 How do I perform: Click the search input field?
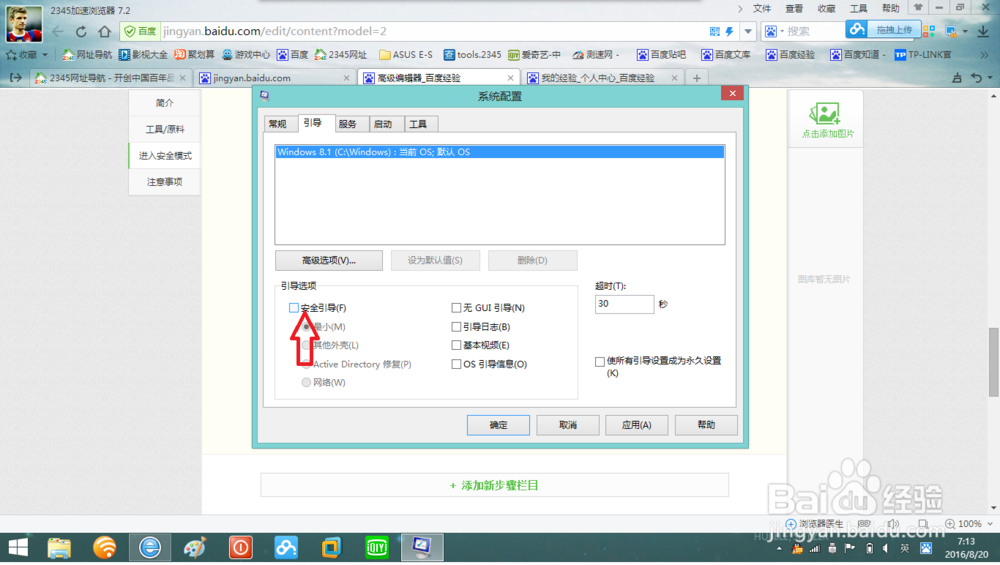(x=814, y=31)
